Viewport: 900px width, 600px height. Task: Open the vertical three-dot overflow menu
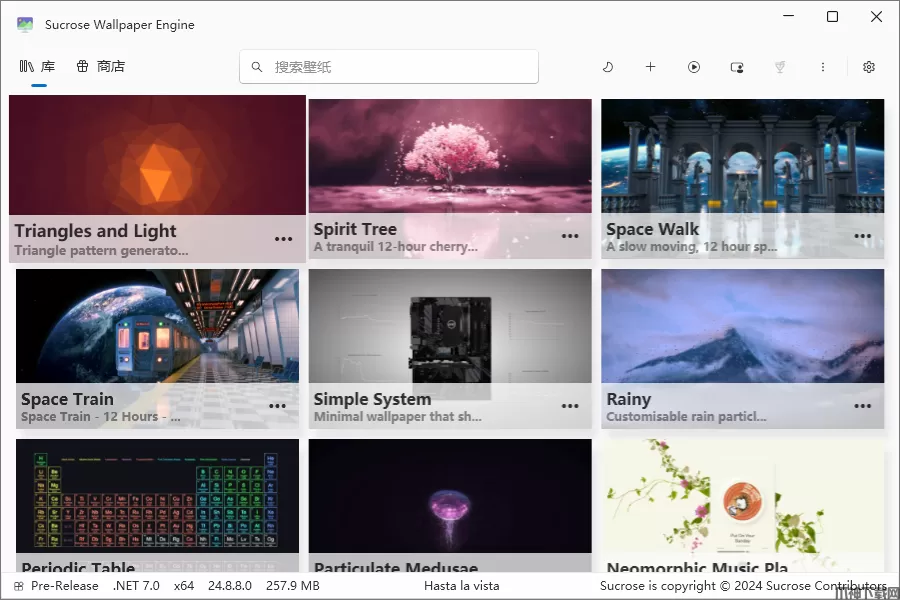823,67
